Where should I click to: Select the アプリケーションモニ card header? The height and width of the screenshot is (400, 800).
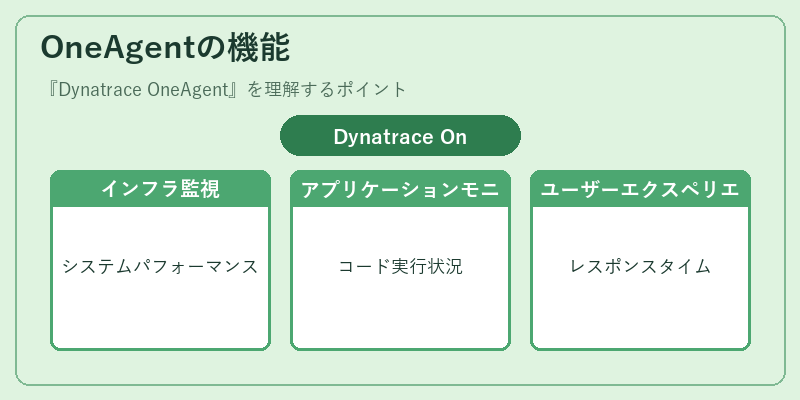point(401,189)
